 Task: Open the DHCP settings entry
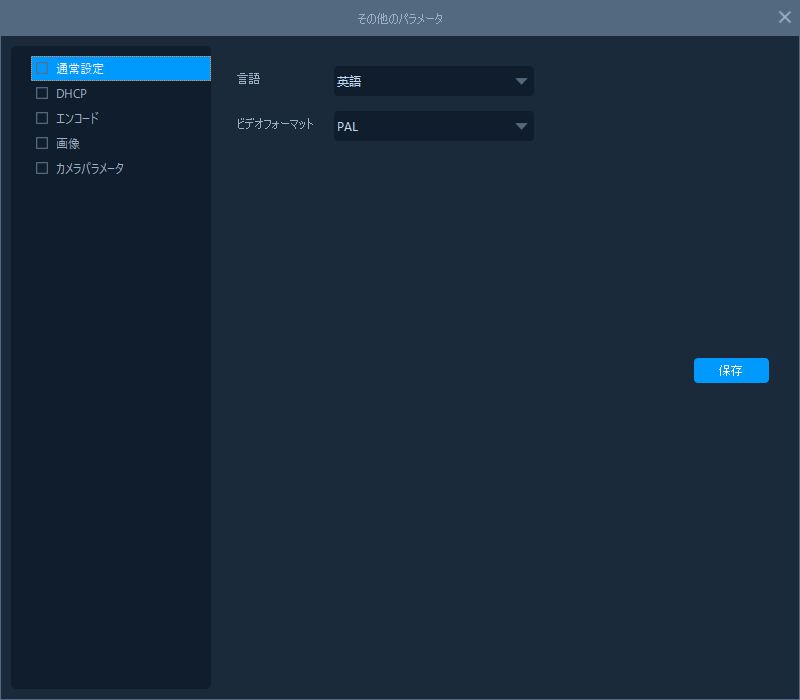(x=71, y=94)
